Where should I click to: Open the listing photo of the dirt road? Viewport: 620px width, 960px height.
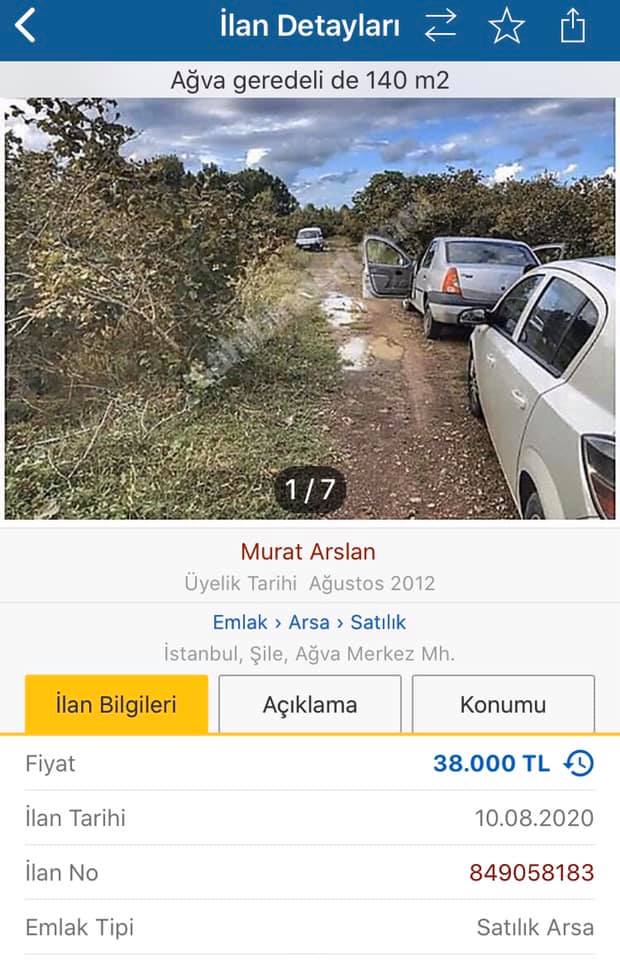point(310,309)
